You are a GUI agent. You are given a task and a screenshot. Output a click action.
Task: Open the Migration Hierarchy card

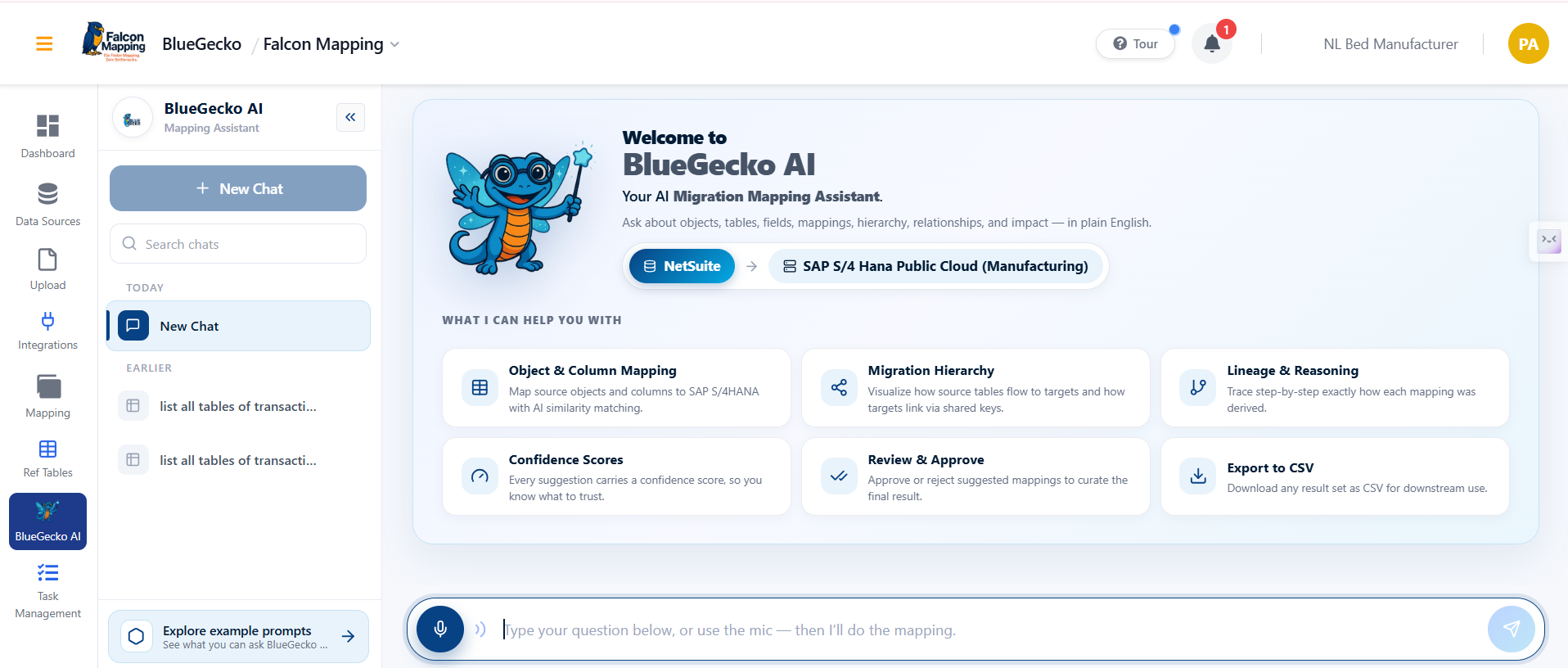point(975,388)
